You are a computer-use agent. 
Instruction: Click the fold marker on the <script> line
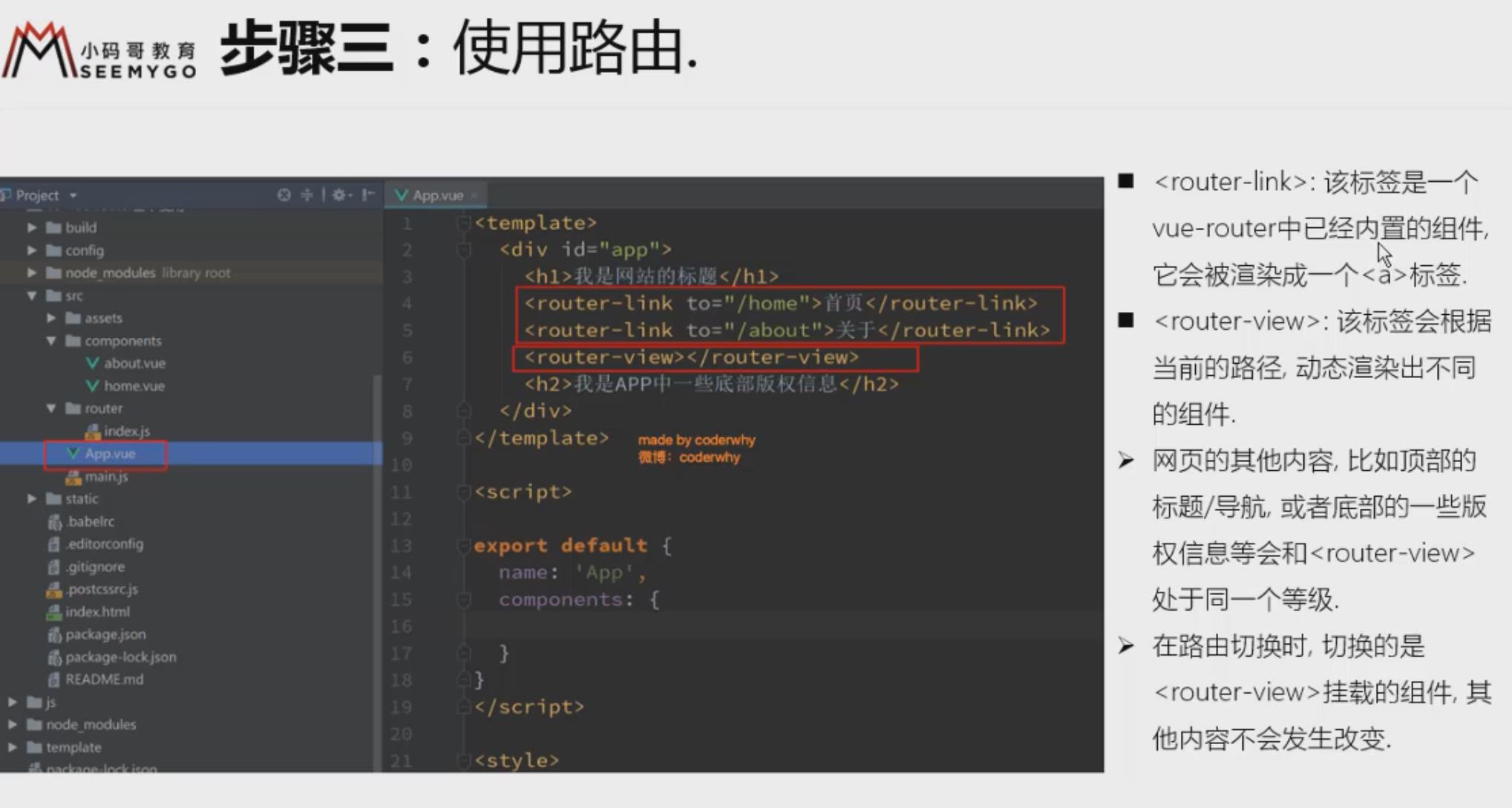pos(463,492)
